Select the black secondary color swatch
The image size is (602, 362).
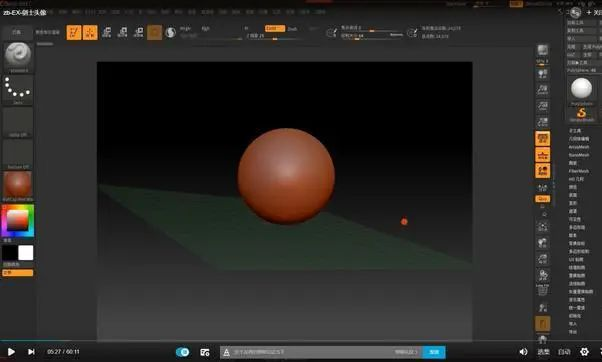(10, 253)
